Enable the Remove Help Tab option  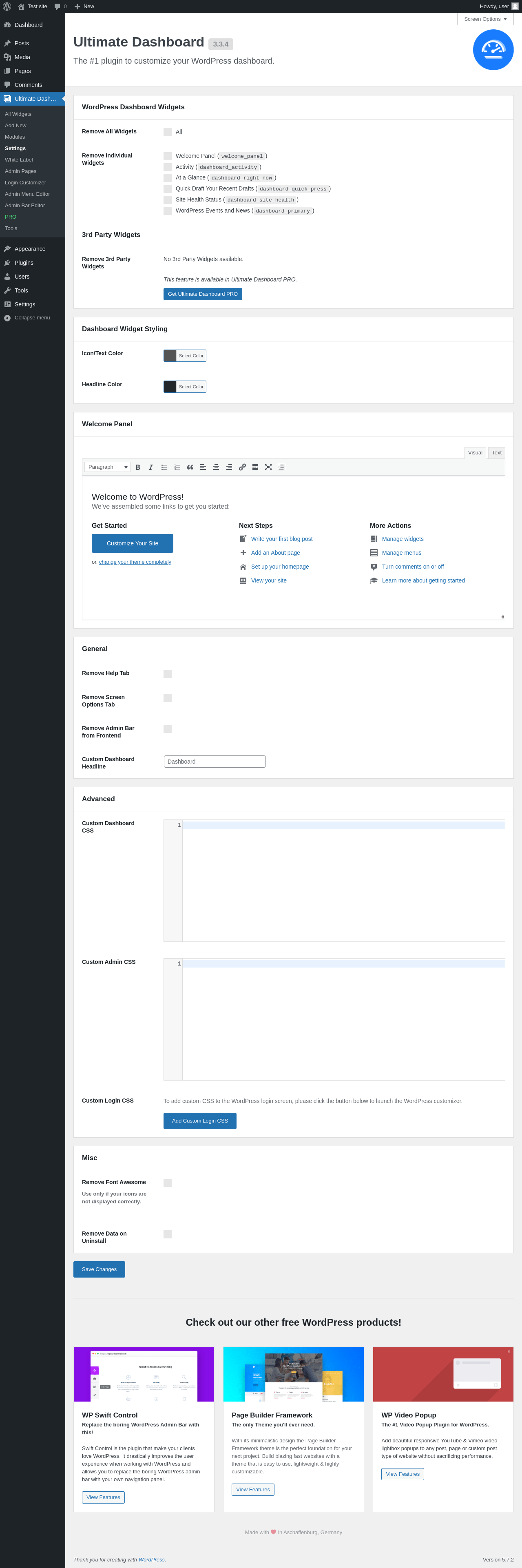point(167,674)
